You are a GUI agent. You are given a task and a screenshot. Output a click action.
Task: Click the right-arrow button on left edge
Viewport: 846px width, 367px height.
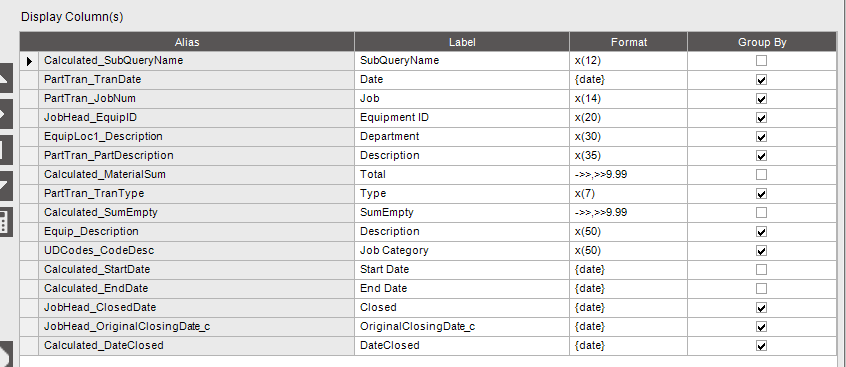5,114
